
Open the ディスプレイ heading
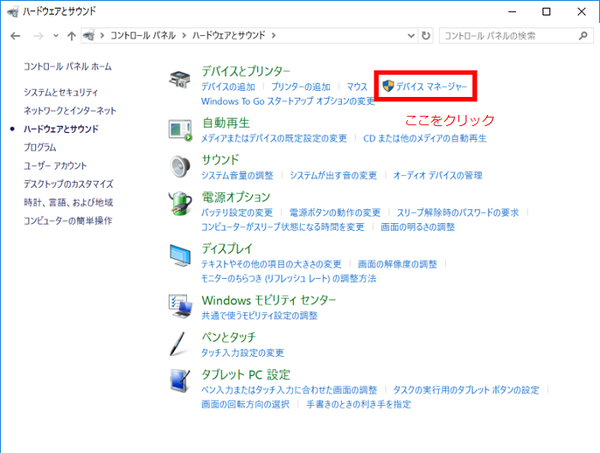click(x=227, y=249)
